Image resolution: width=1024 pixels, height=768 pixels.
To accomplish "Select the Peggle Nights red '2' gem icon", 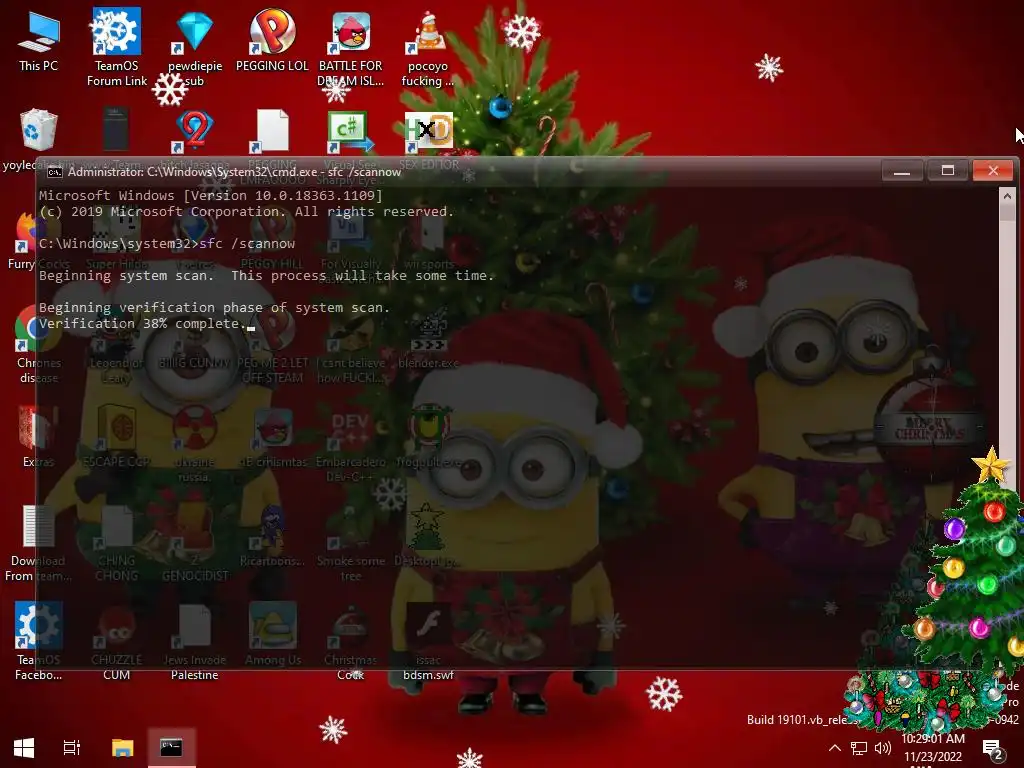I will 195,129.
